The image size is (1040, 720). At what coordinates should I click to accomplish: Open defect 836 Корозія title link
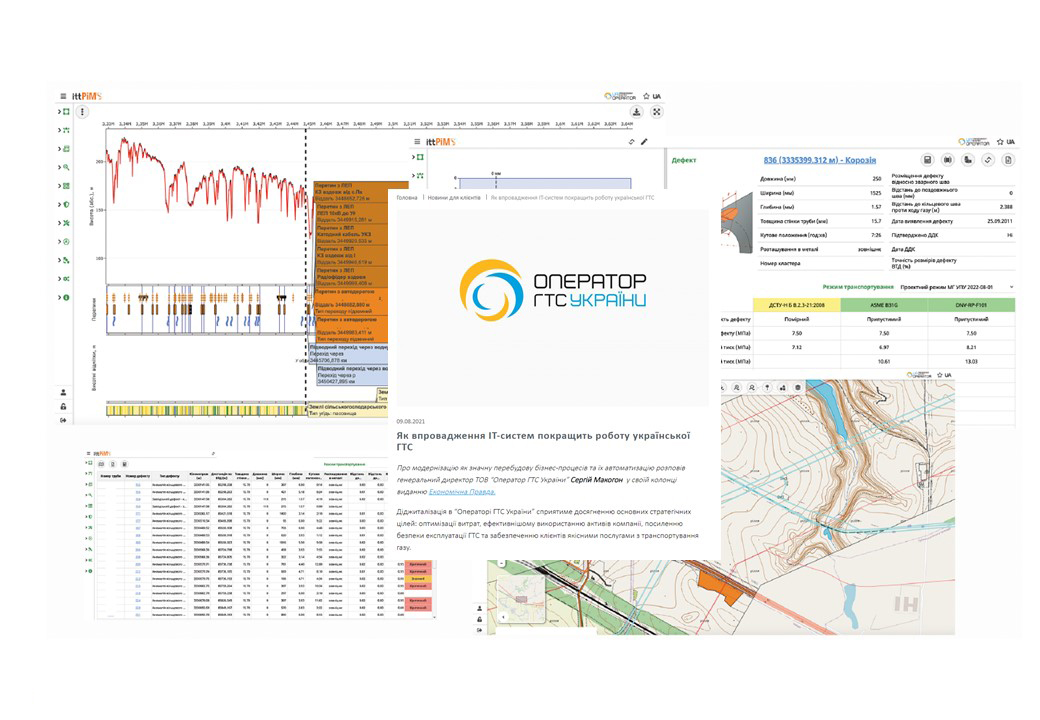click(x=819, y=160)
